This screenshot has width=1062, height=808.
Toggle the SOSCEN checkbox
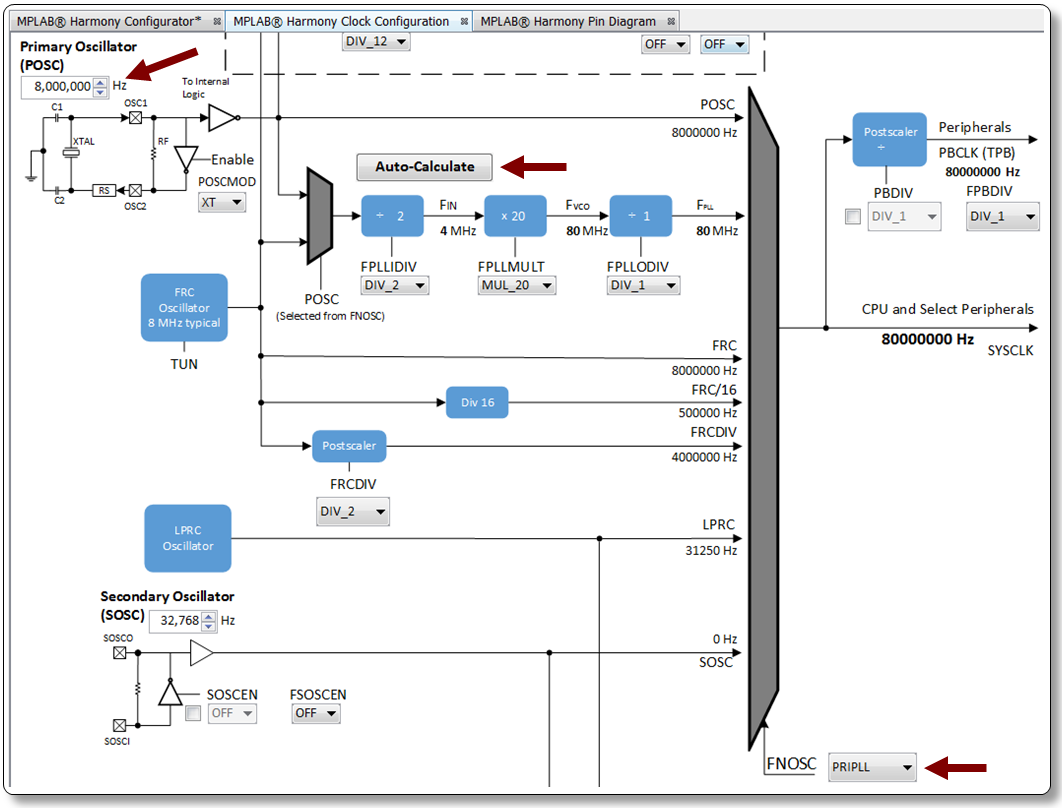point(193,713)
